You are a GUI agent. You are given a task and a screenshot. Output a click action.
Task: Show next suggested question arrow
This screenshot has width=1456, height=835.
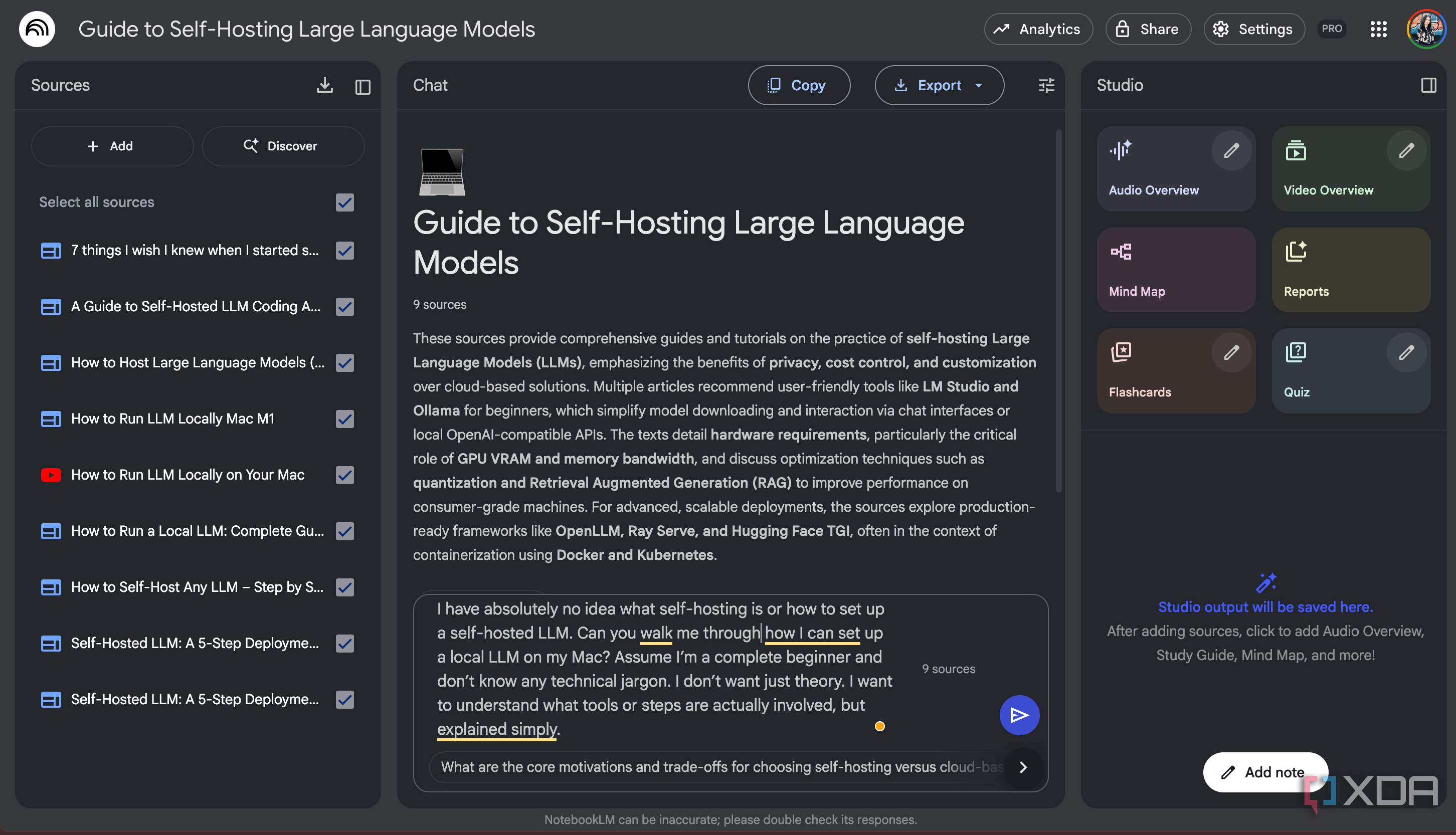1023,767
